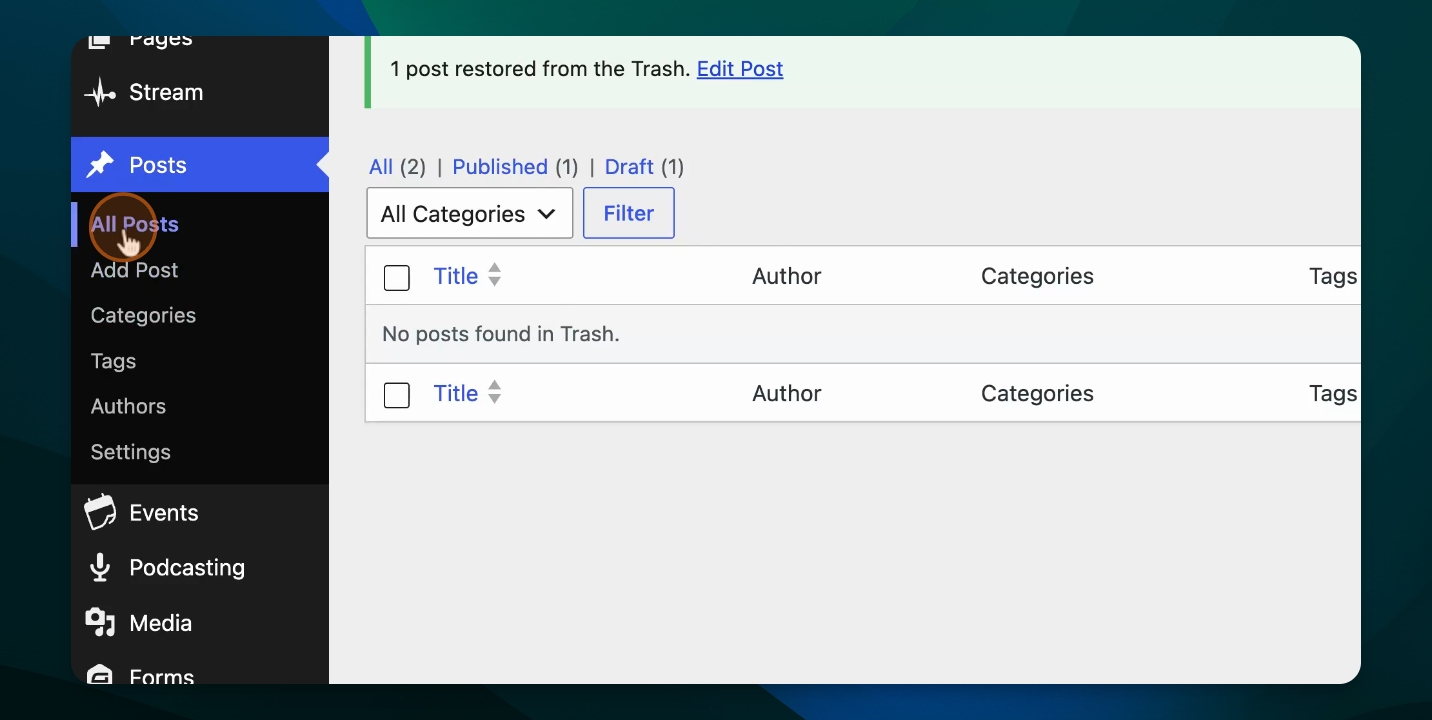Click the Podcasting microphone icon
The width and height of the screenshot is (1432, 720).
click(100, 568)
